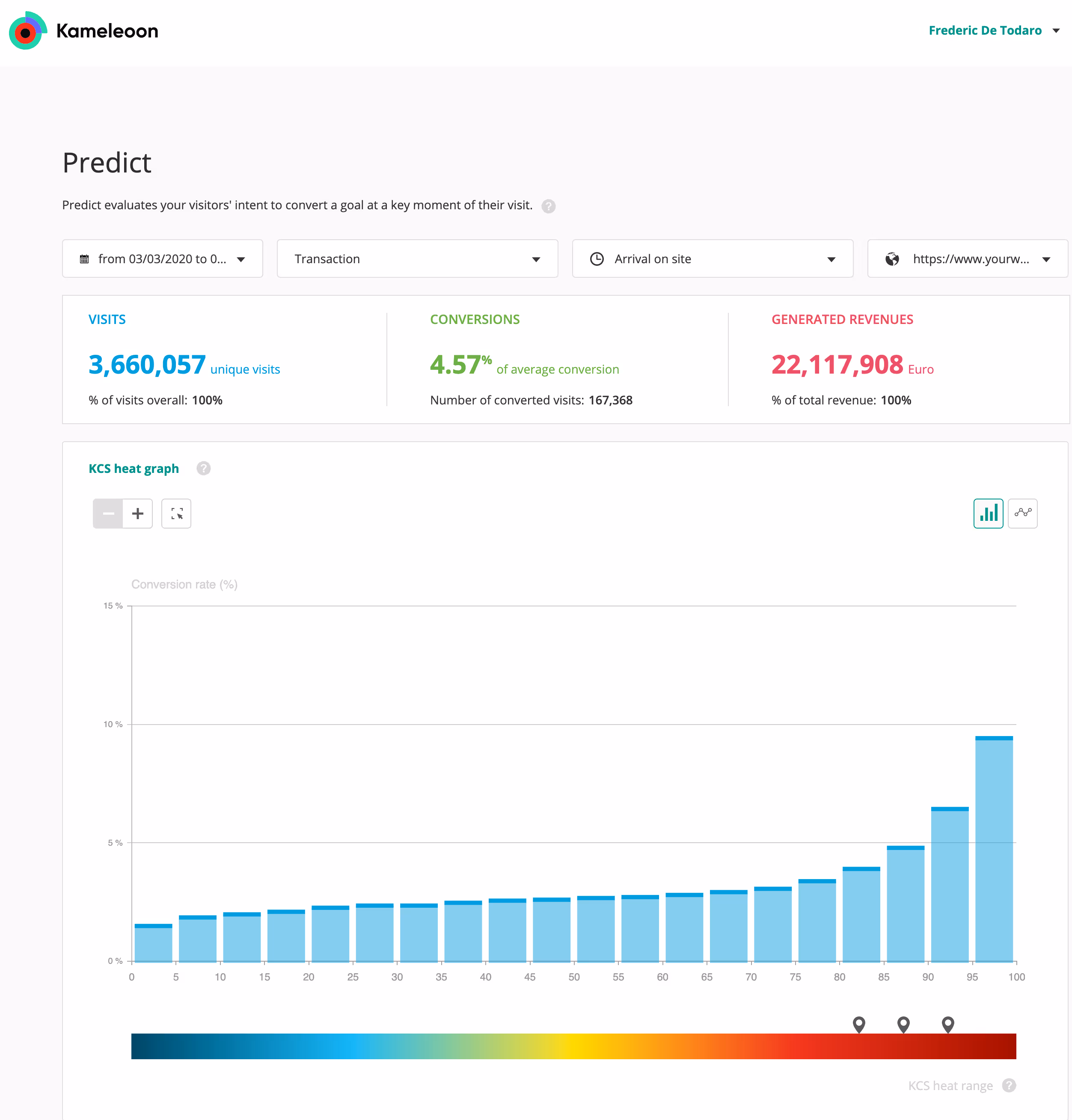1072x1120 pixels.
Task: Open the Frederic De Todaro account menu
Action: [985, 30]
